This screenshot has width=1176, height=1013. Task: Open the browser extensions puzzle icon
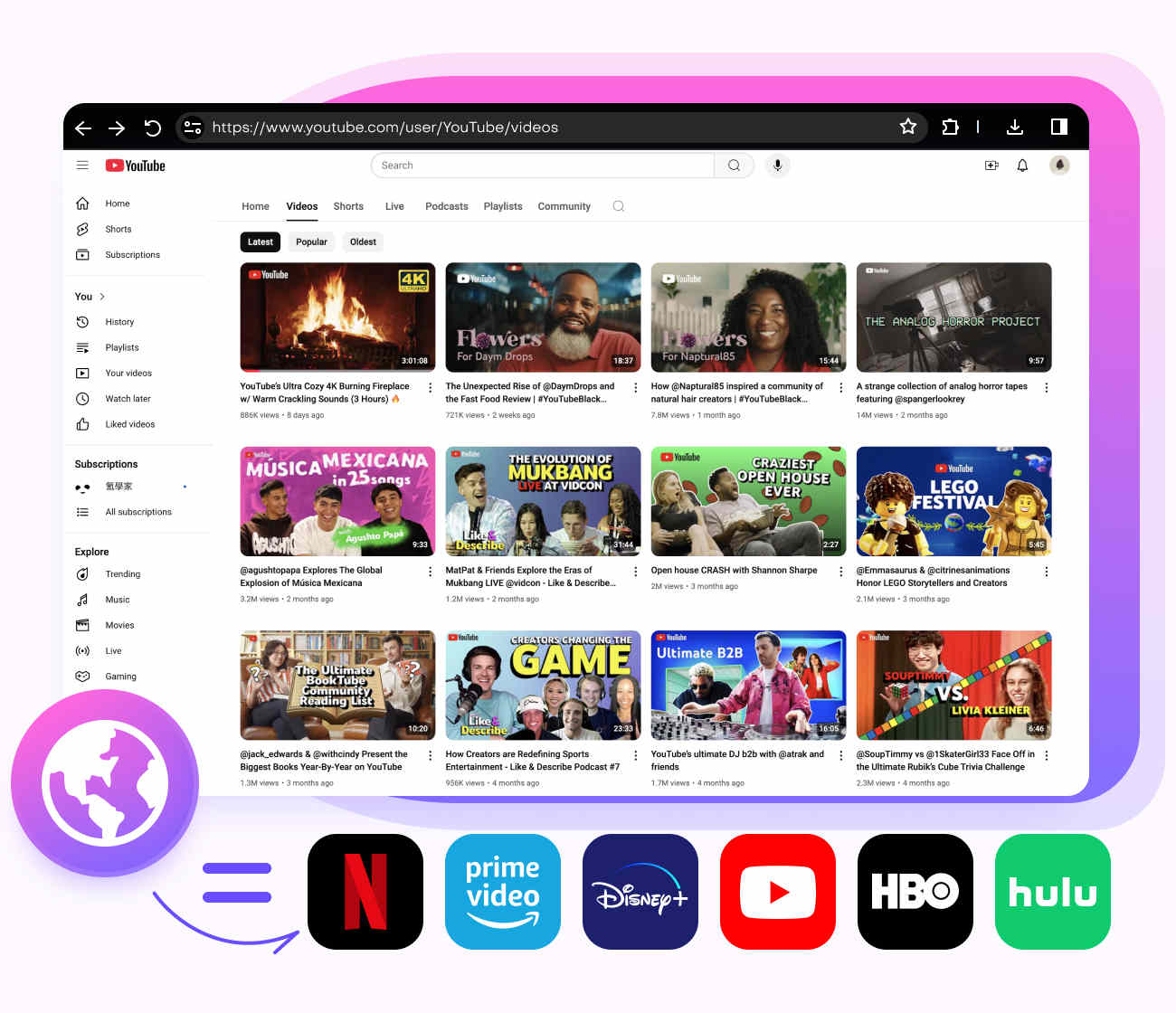(x=950, y=127)
